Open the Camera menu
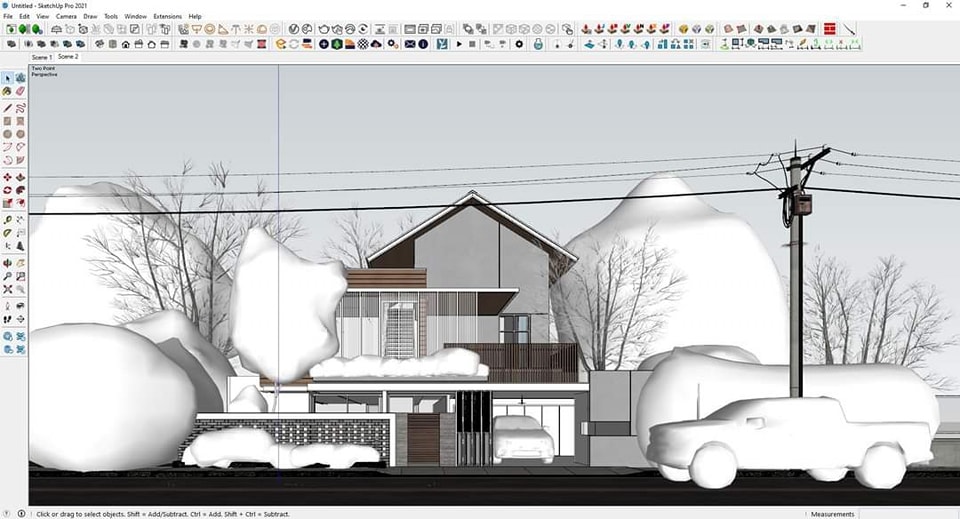 point(66,16)
